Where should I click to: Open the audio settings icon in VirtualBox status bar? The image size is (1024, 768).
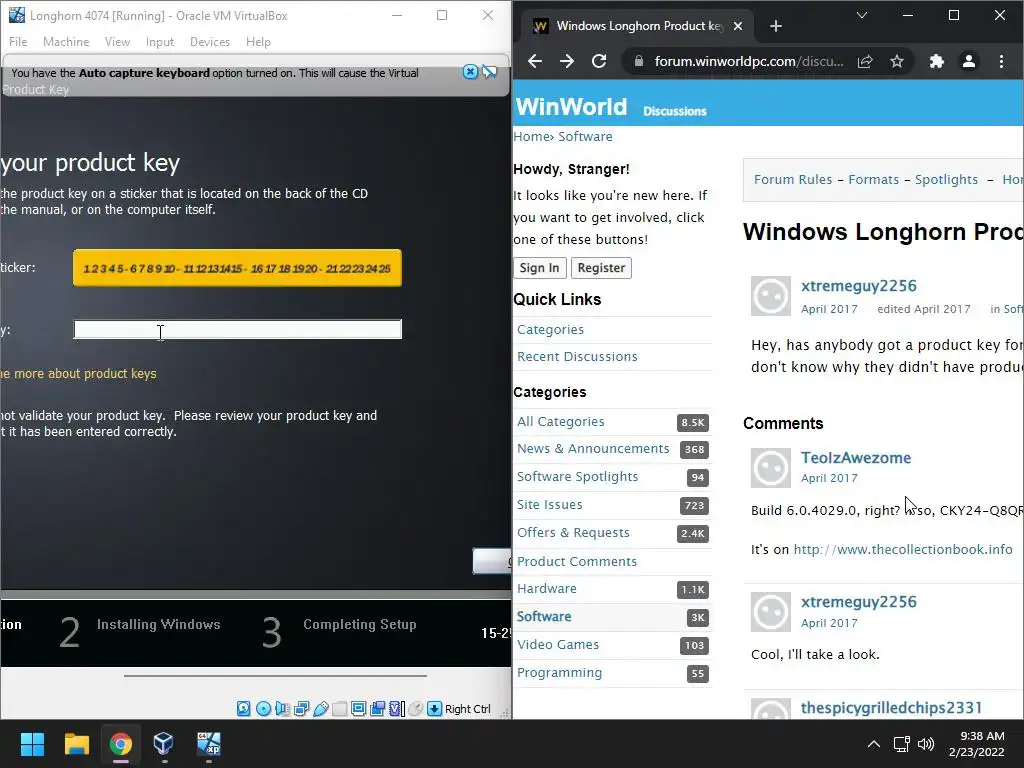(282, 709)
